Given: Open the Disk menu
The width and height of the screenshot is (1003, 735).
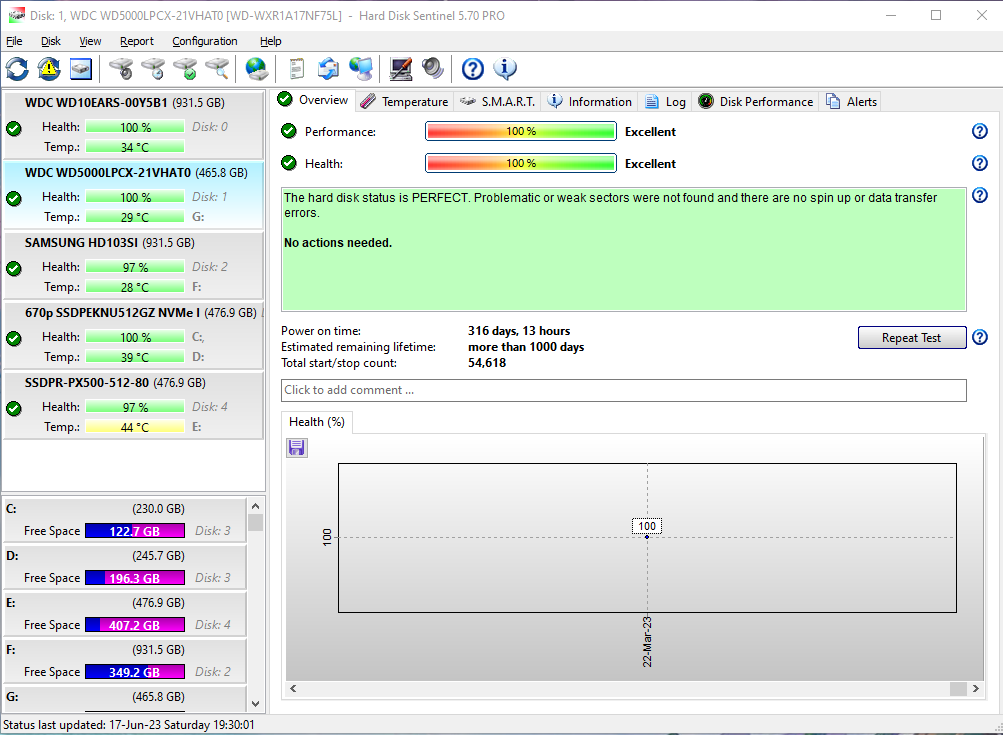Looking at the screenshot, I should (51, 41).
